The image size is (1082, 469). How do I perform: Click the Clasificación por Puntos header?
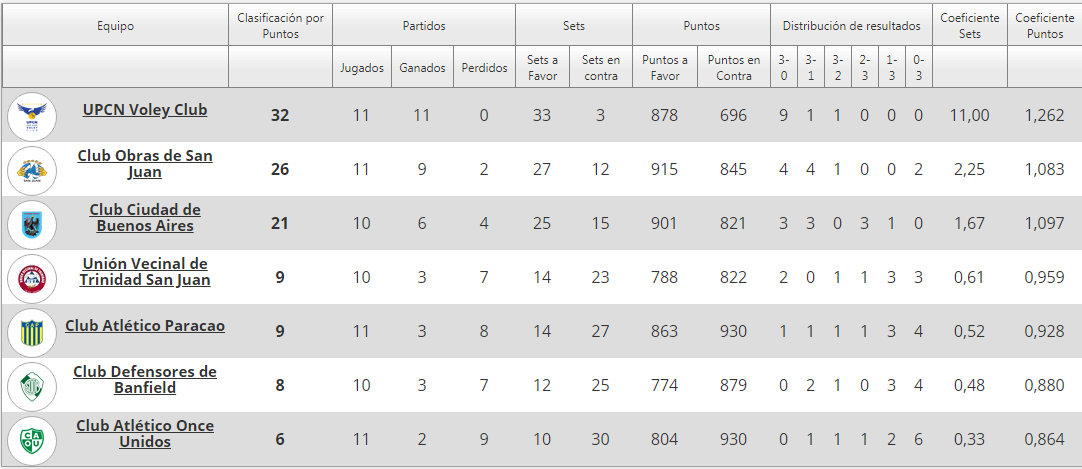point(280,26)
